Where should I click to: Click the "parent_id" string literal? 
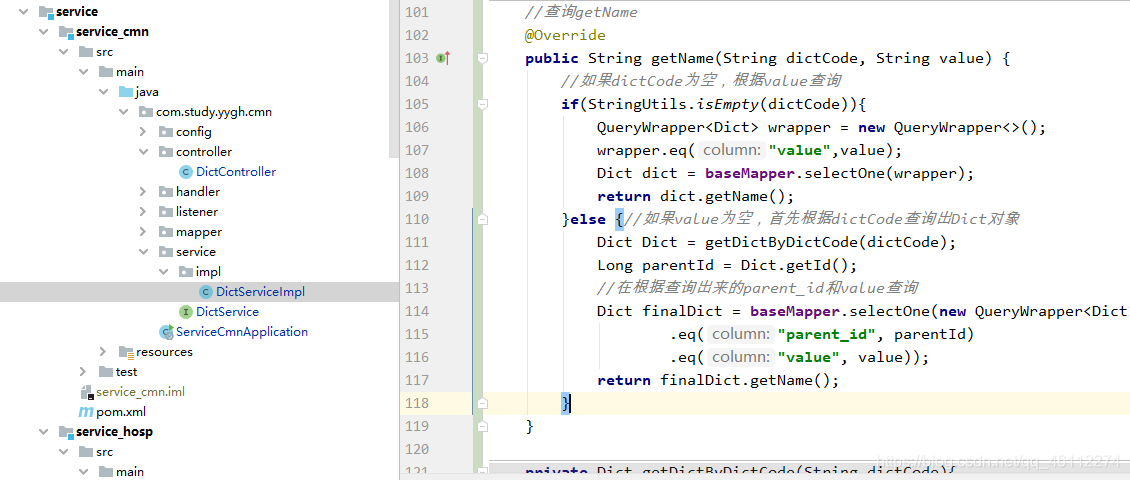[826, 334]
